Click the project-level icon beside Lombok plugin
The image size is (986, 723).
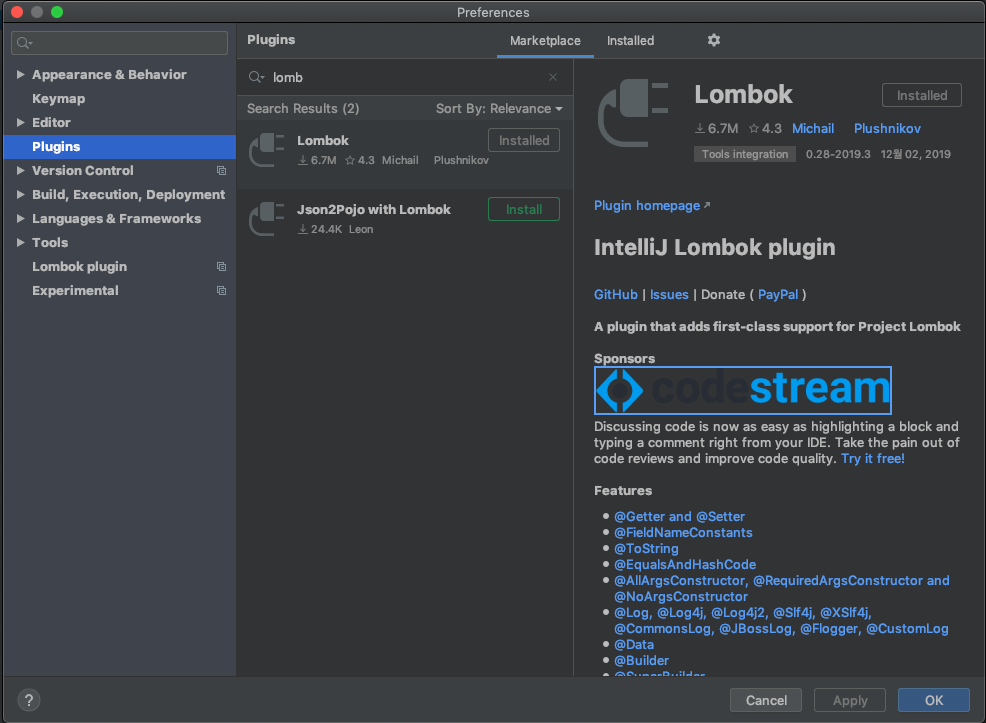[221, 267]
